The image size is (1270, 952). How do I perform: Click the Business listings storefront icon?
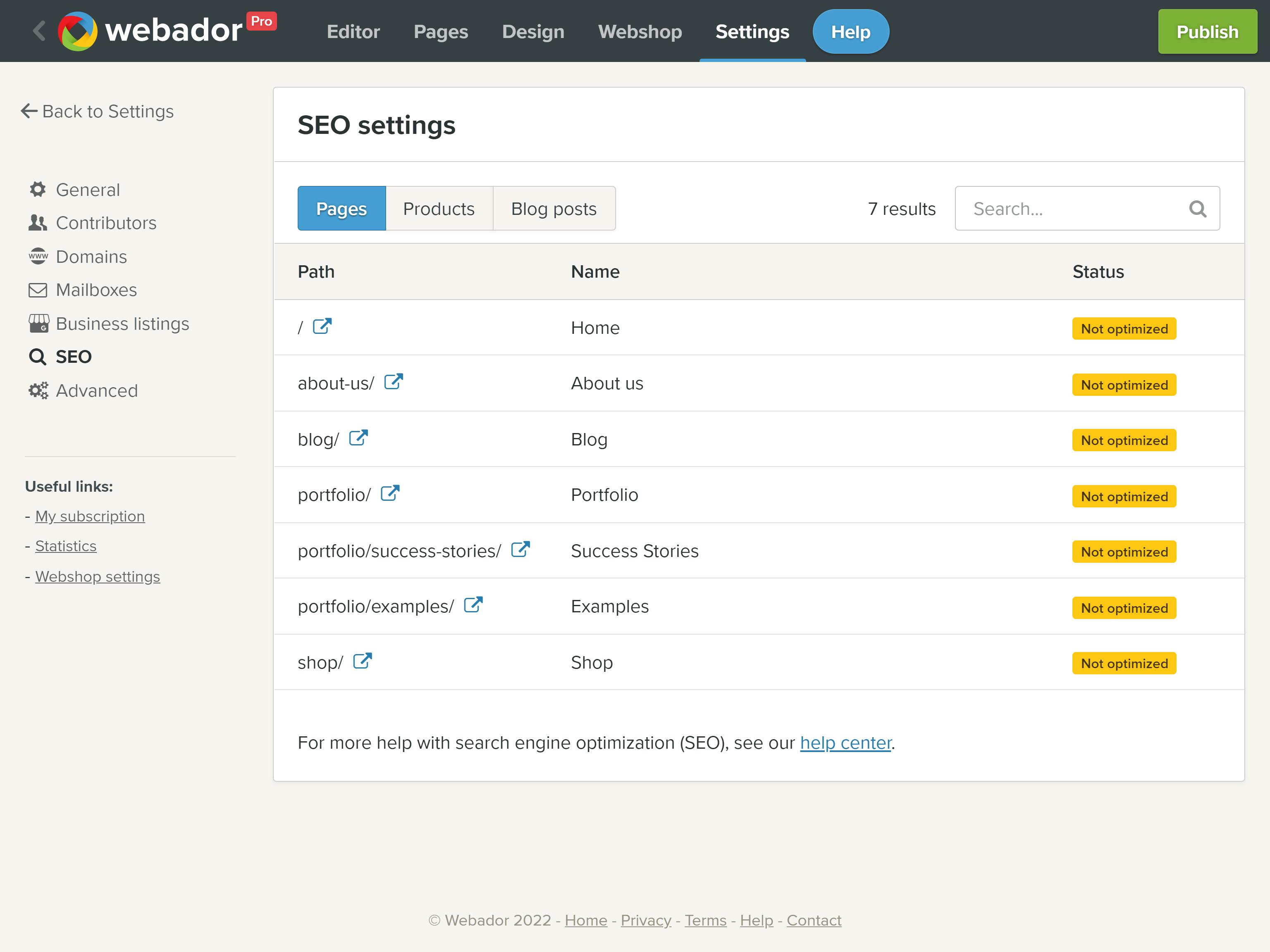(38, 323)
